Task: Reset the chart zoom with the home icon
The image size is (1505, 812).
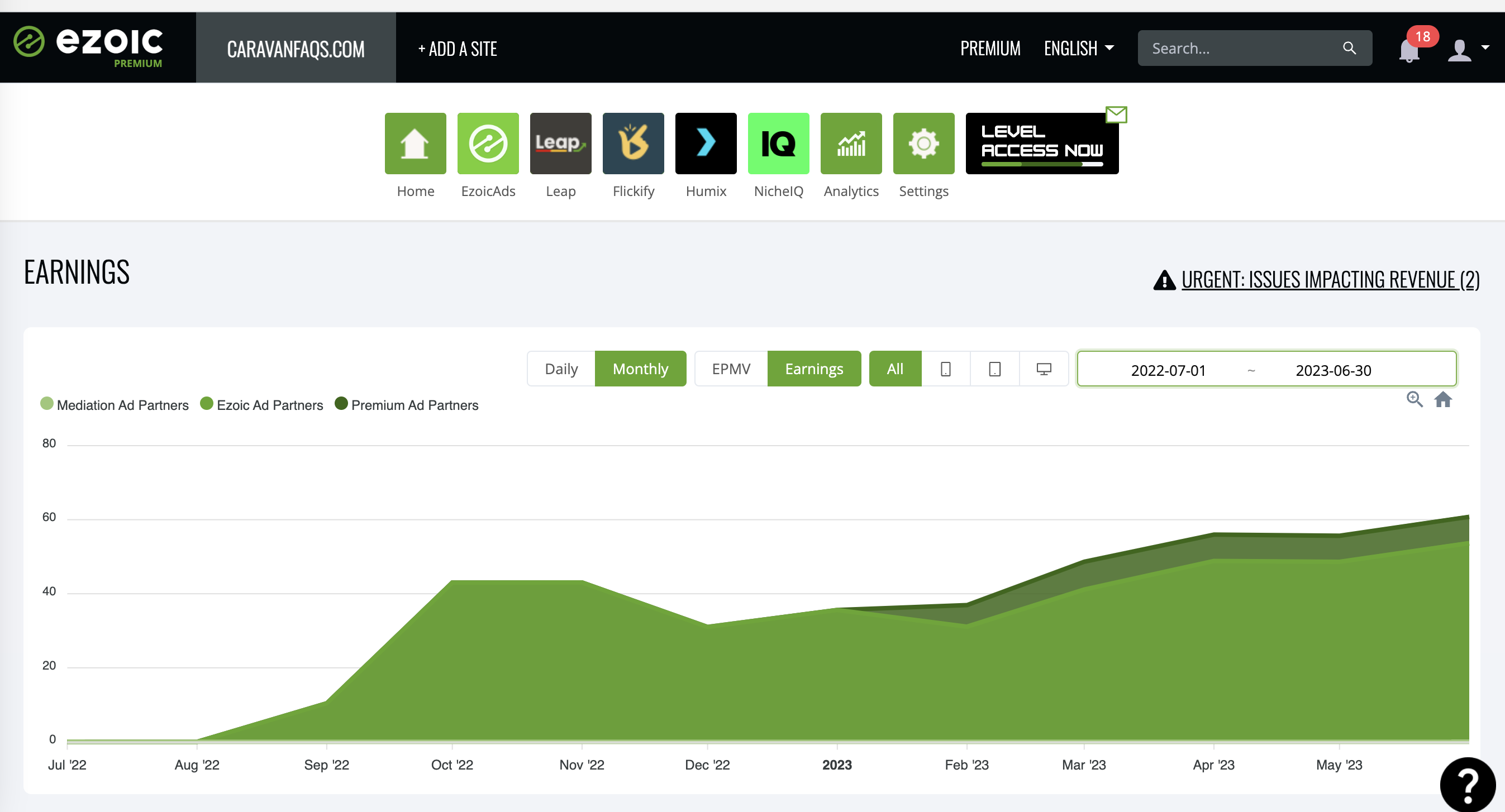Action: (x=1442, y=399)
